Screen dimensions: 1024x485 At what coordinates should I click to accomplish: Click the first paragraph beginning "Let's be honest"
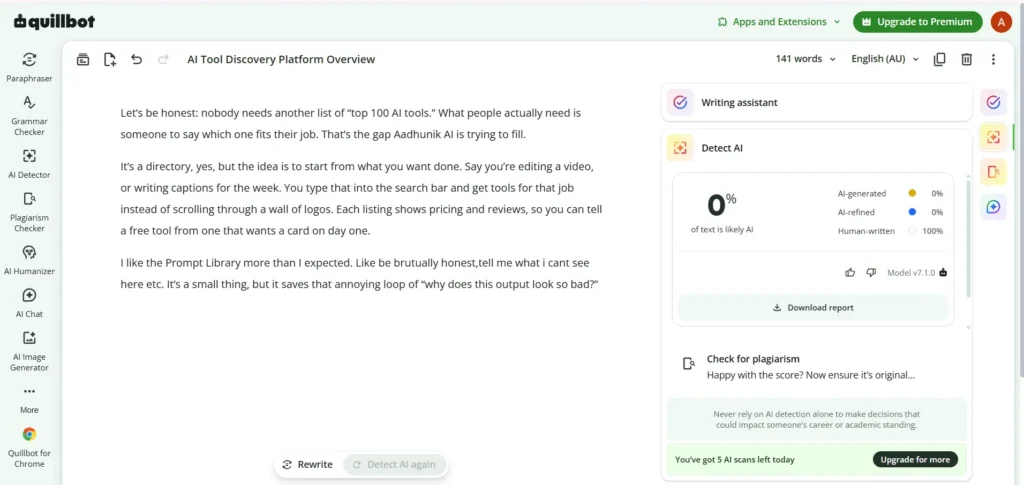click(x=351, y=124)
